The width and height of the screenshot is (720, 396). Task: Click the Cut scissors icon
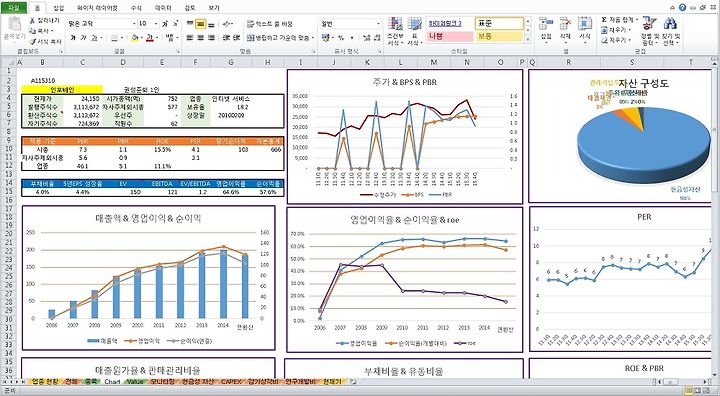pos(33,21)
